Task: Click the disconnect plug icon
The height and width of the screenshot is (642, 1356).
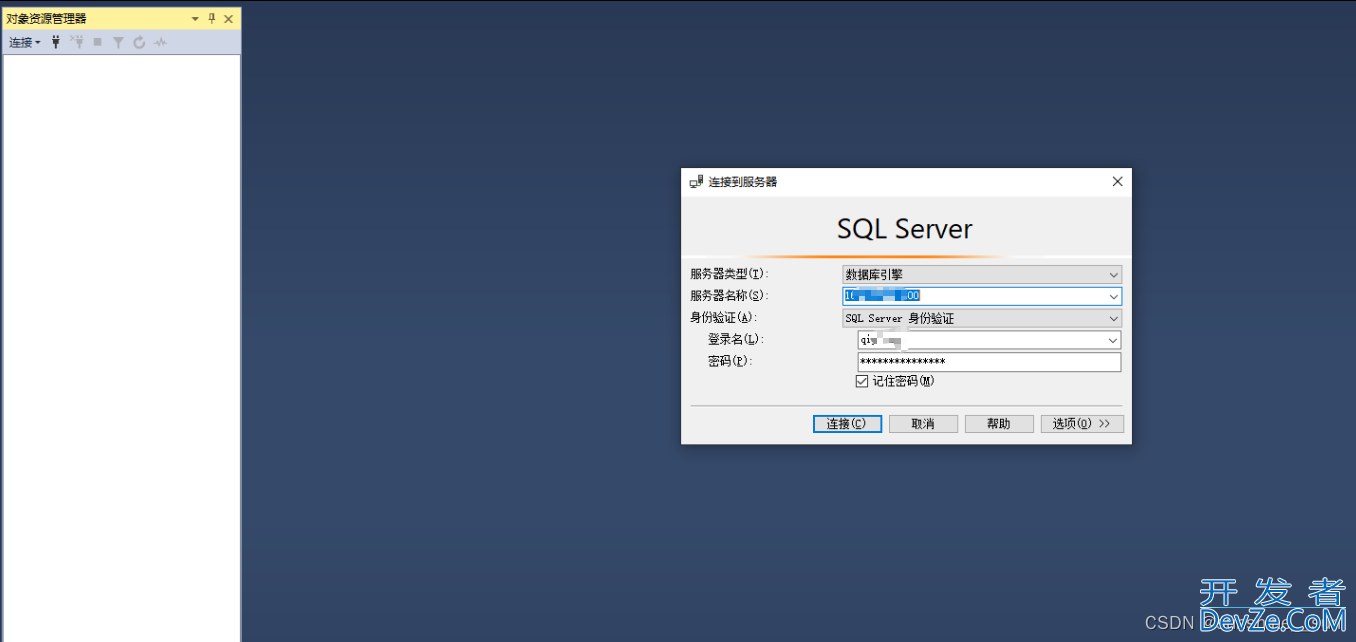Action: click(x=76, y=42)
